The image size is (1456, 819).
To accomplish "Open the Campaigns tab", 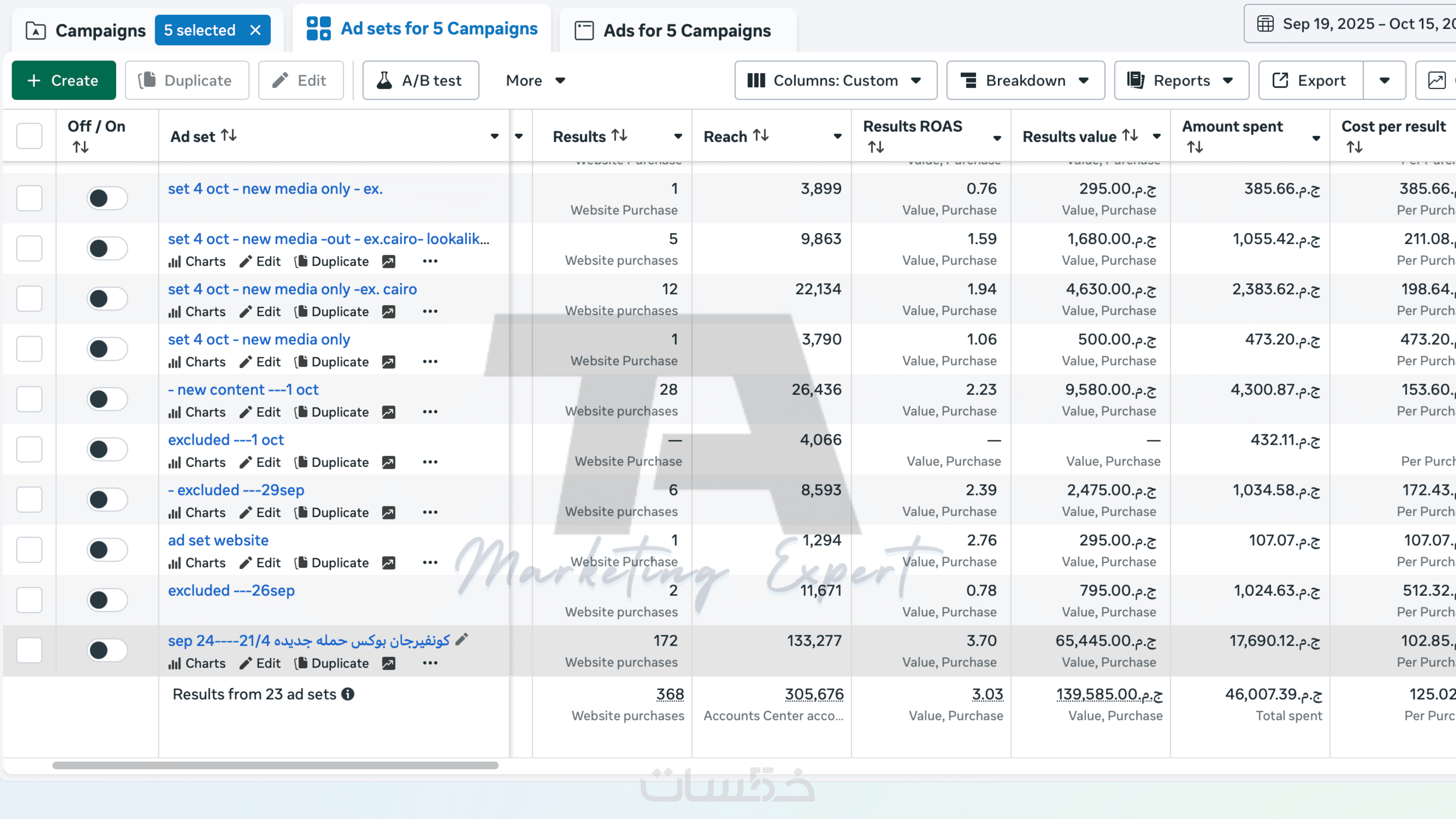I will pyautogui.click(x=86, y=30).
